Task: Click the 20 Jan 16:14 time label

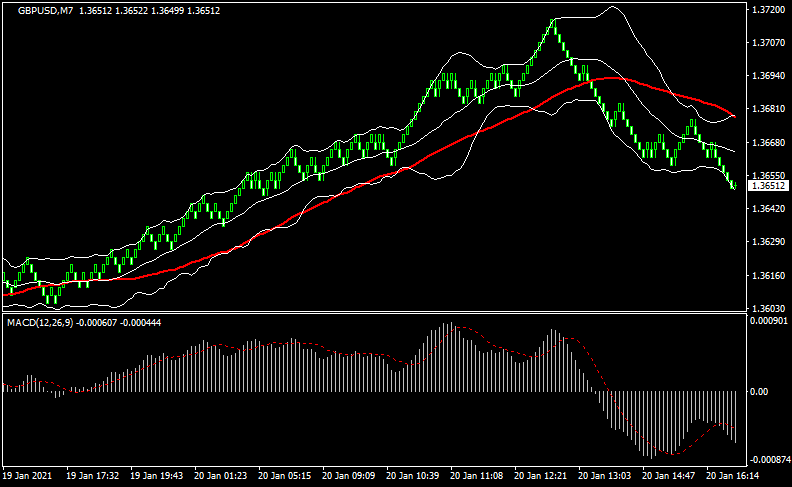Action: click(732, 476)
